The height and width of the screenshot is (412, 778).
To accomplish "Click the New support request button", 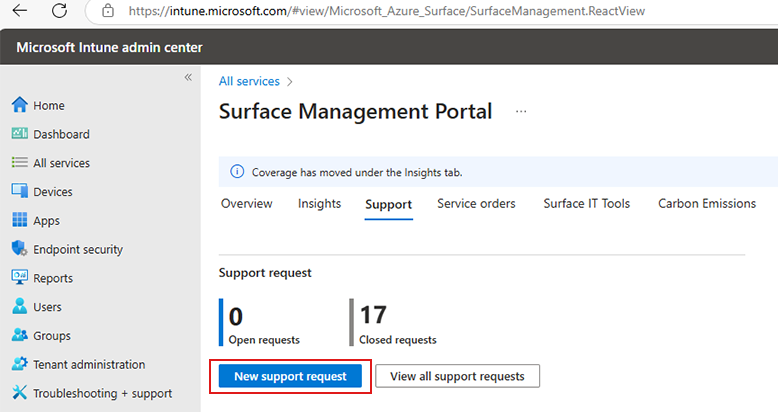I will 290,376.
